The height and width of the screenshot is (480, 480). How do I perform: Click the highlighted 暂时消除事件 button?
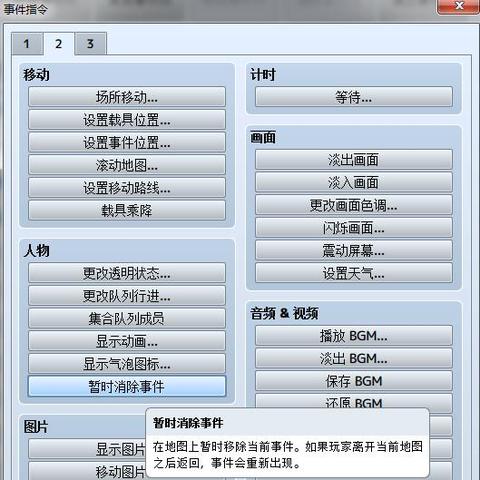127,386
